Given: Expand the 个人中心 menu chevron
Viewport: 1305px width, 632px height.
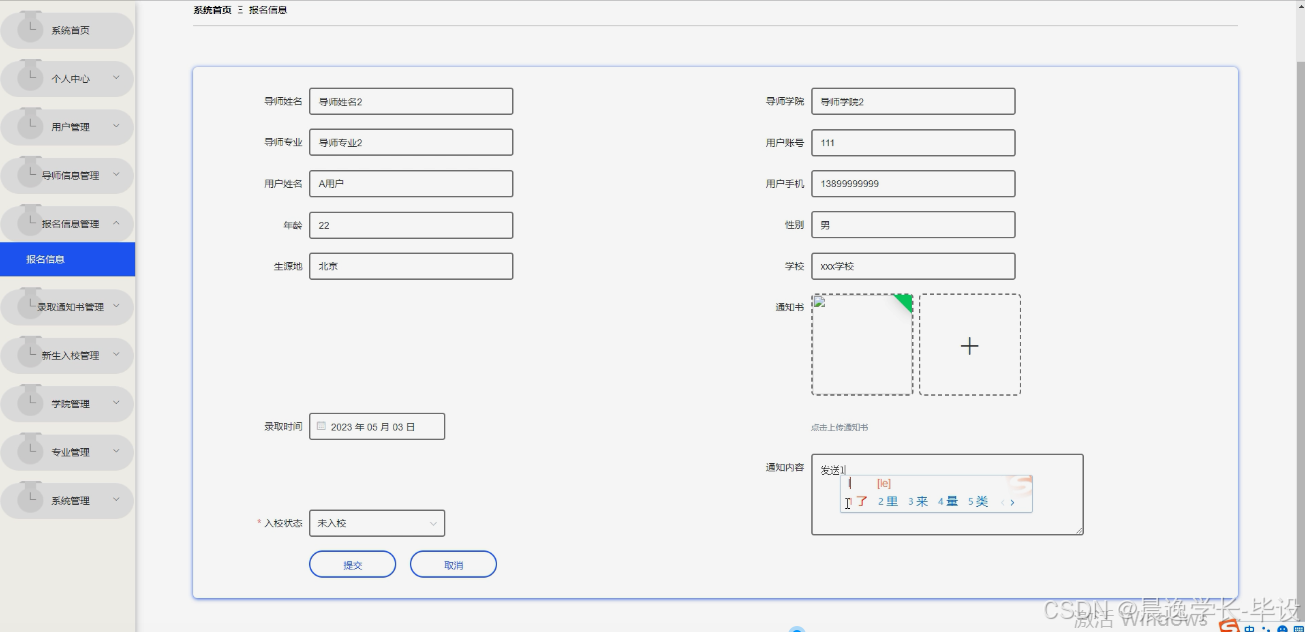Looking at the screenshot, I should click(116, 78).
